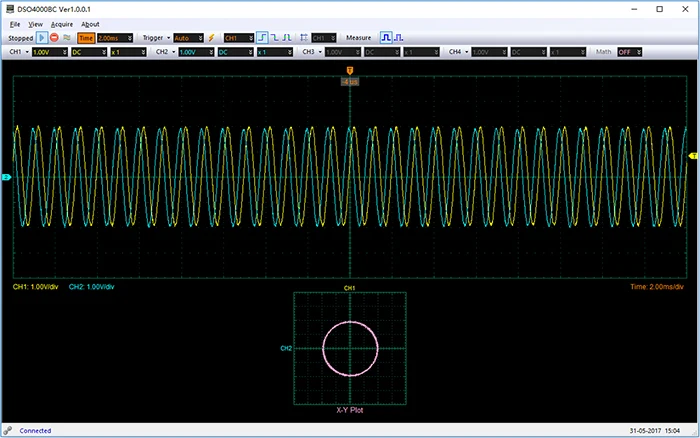The image size is (700, 438).
Task: Click the connection status icon
Action: [x=9, y=430]
